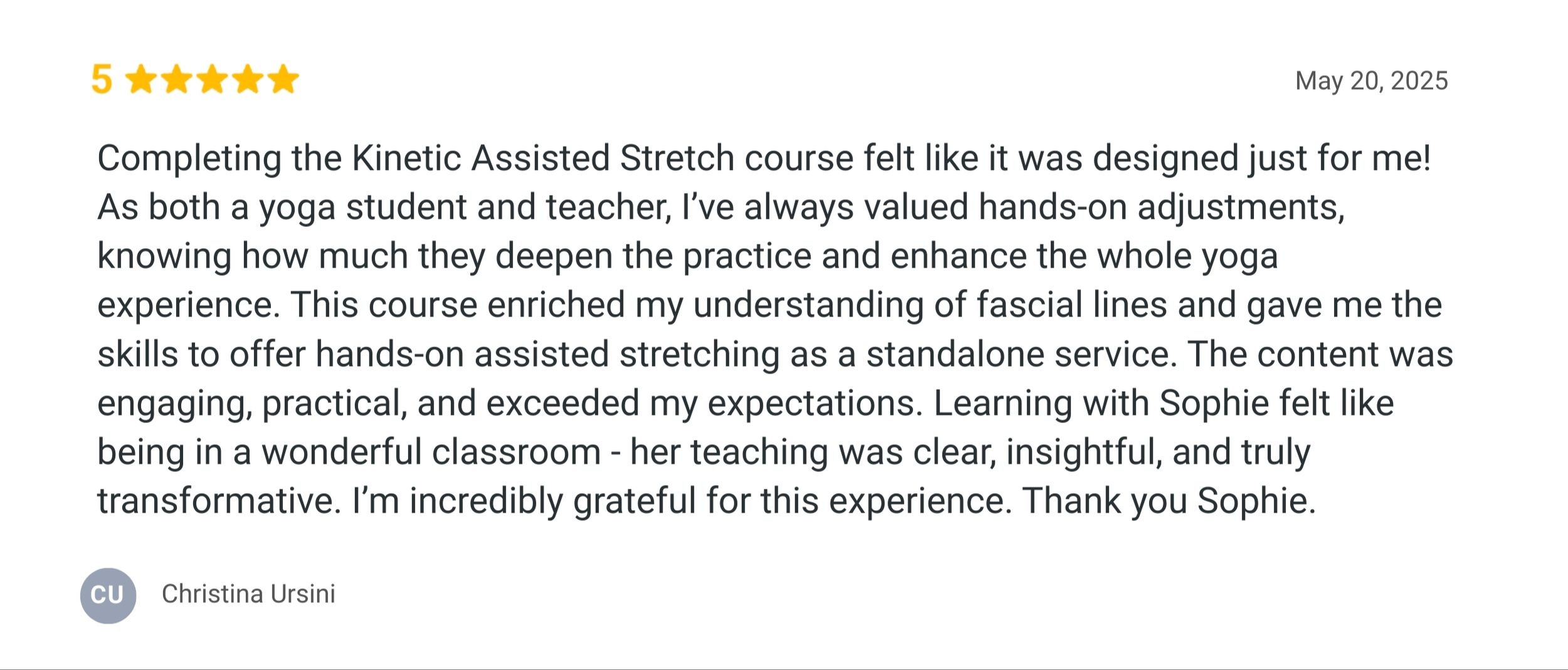Click the phrase "yoga student and teacher"

click(465, 208)
